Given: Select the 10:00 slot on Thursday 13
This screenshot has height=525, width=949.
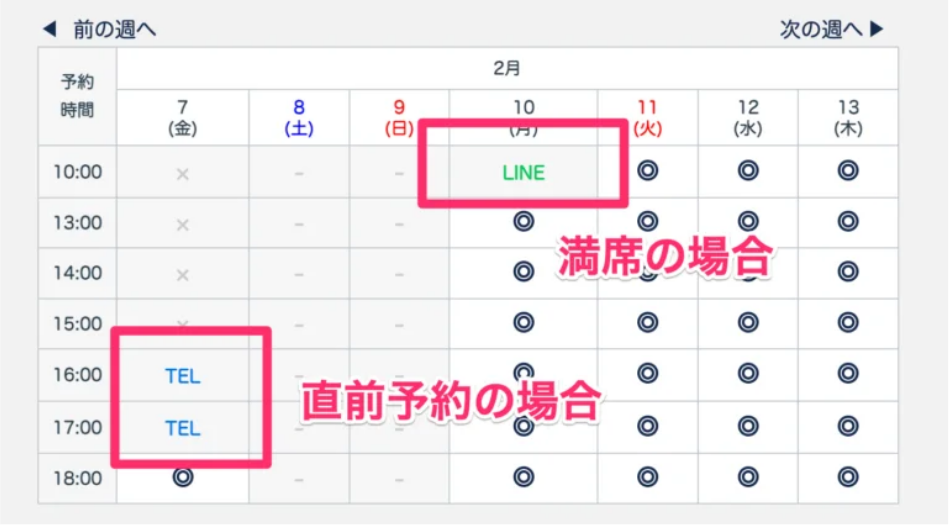Looking at the screenshot, I should pyautogui.click(x=848, y=171).
